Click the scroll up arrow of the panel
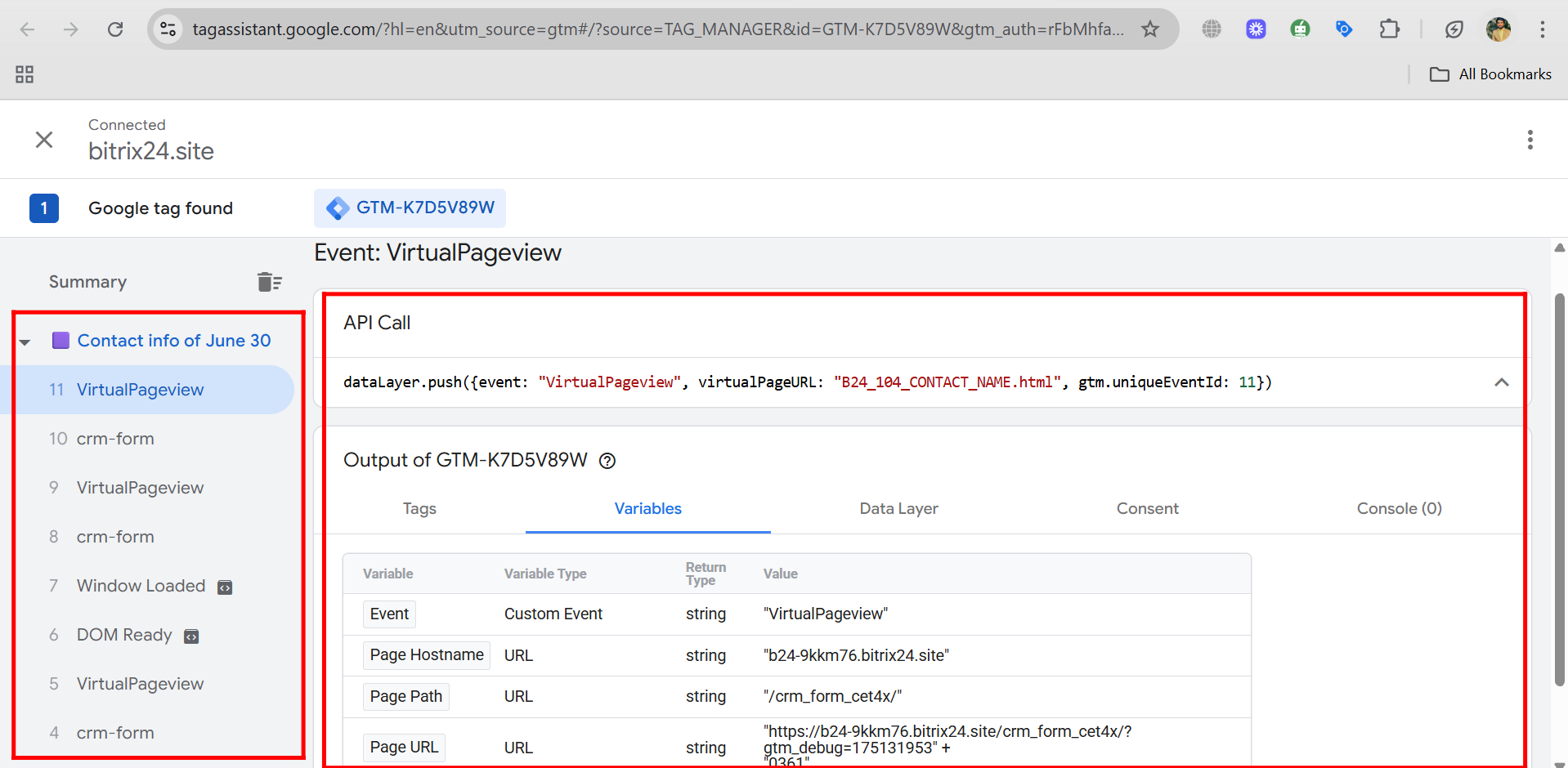1568x768 pixels. [x=1560, y=248]
